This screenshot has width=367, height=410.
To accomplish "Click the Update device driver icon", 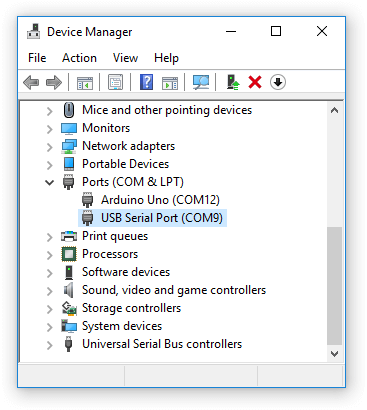I will tap(233, 82).
